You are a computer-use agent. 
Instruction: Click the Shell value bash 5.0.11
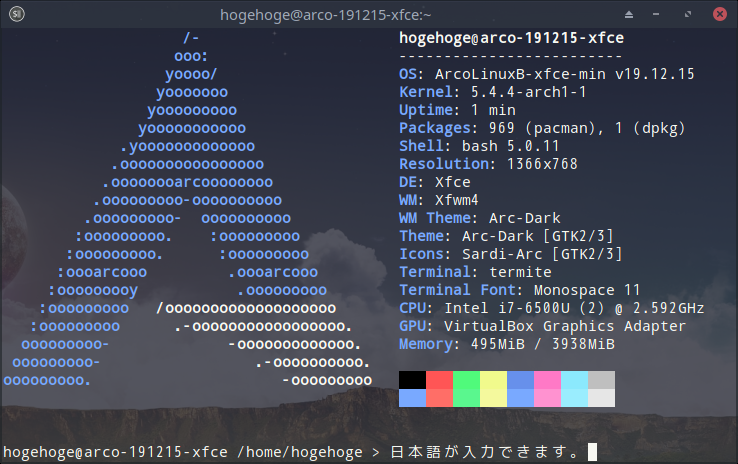[x=511, y=146]
